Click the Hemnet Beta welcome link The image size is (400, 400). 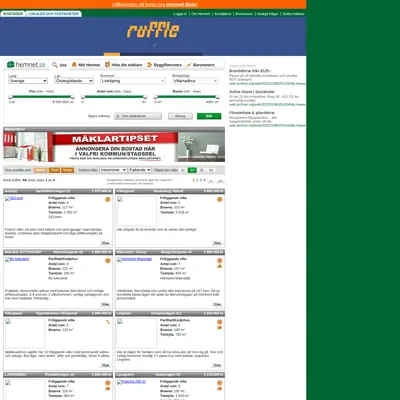coord(155,4)
